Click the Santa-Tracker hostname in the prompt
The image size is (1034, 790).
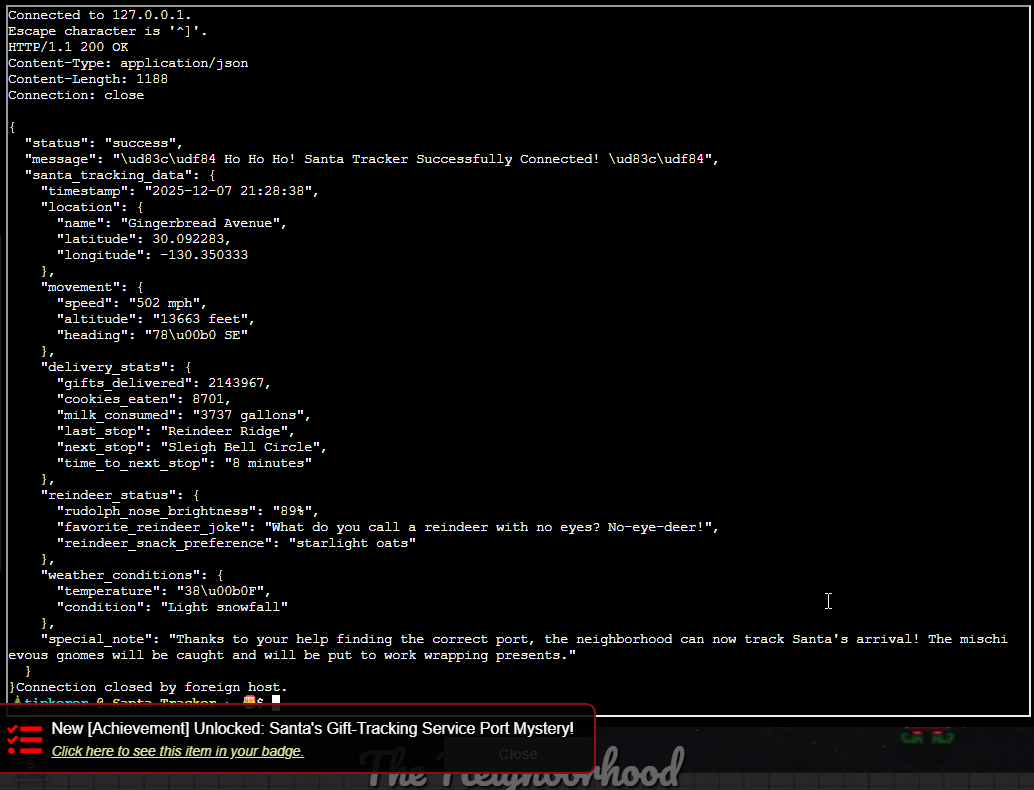click(163, 702)
